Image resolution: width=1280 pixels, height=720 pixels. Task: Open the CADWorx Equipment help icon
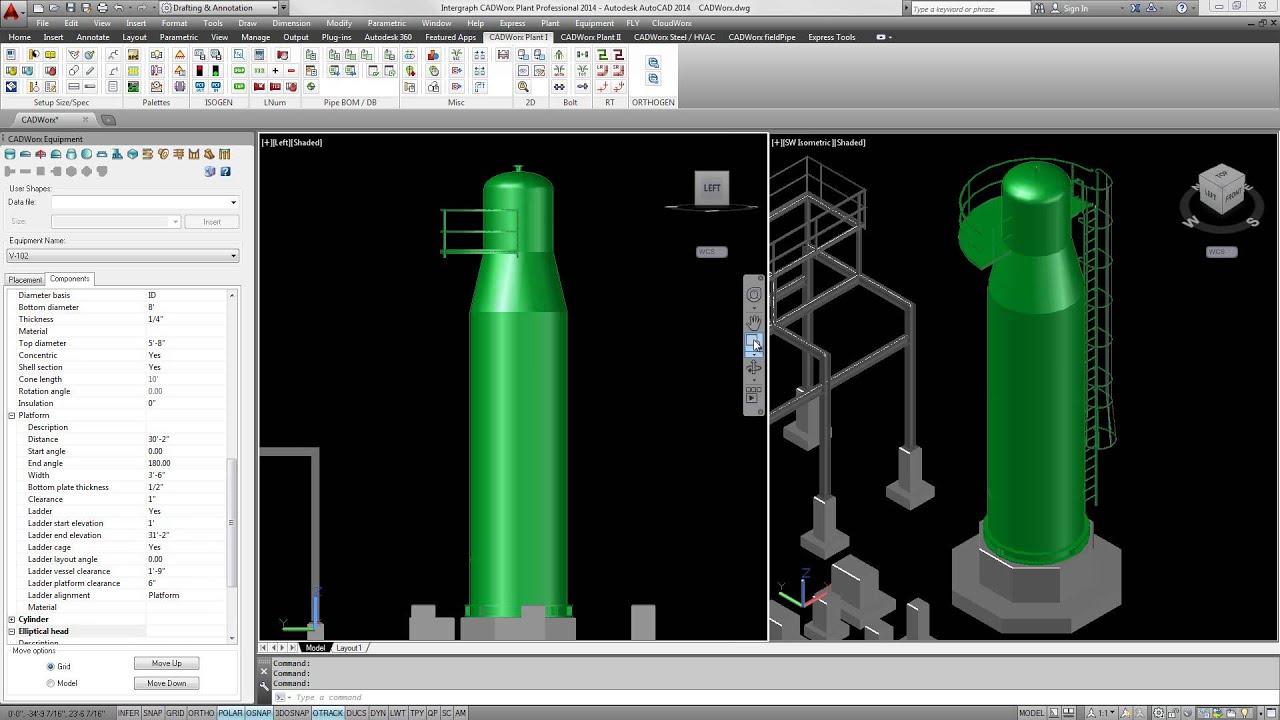pos(225,171)
